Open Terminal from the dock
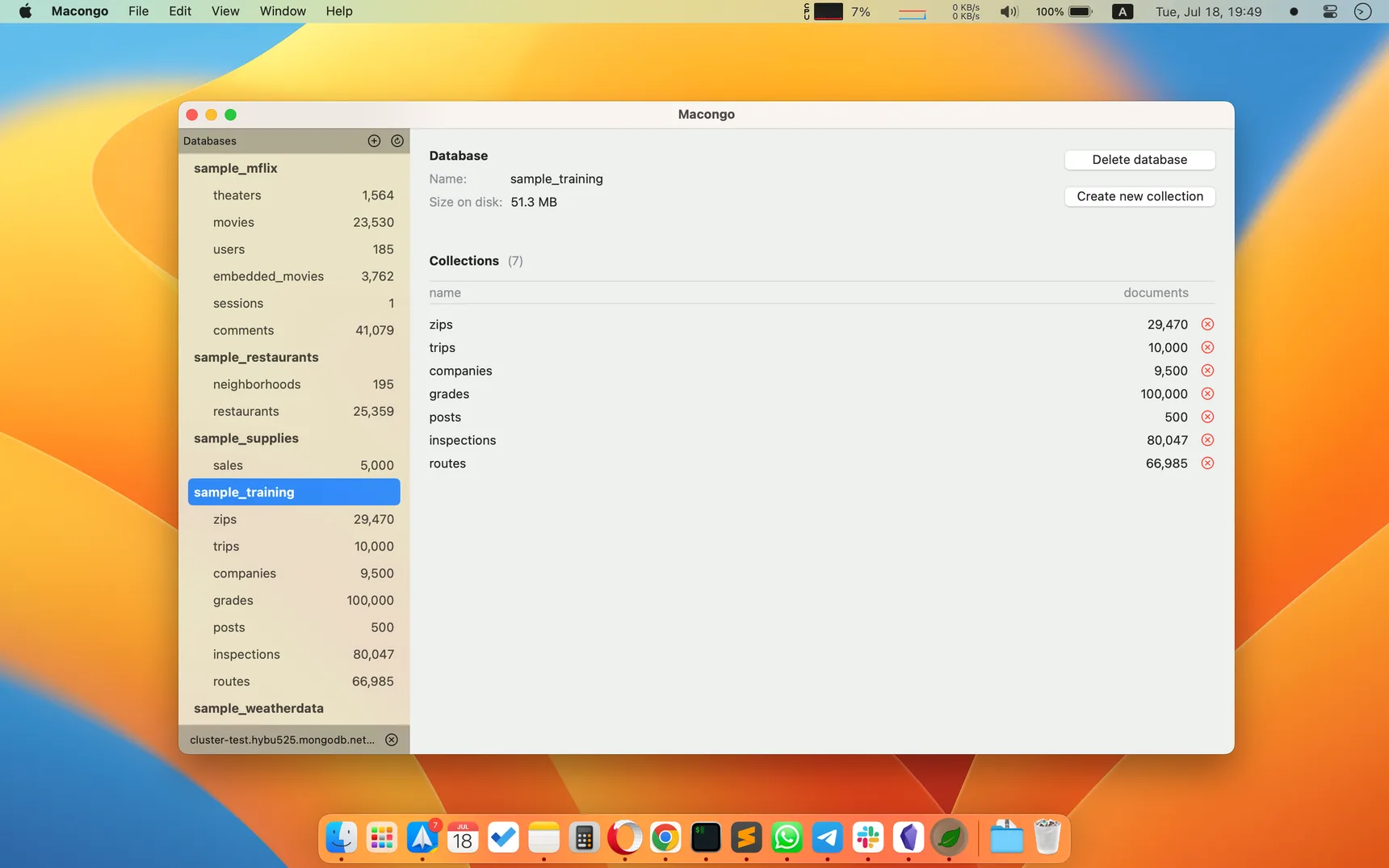Screen dimensions: 1389x868 [706, 837]
